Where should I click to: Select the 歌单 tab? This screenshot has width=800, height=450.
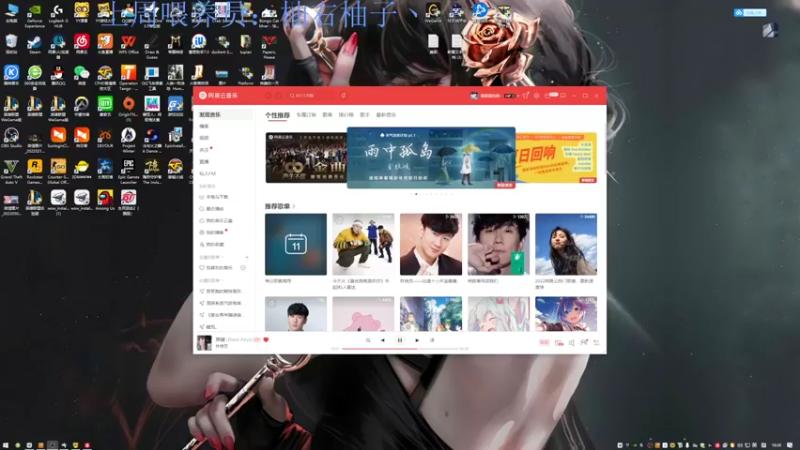click(328, 115)
